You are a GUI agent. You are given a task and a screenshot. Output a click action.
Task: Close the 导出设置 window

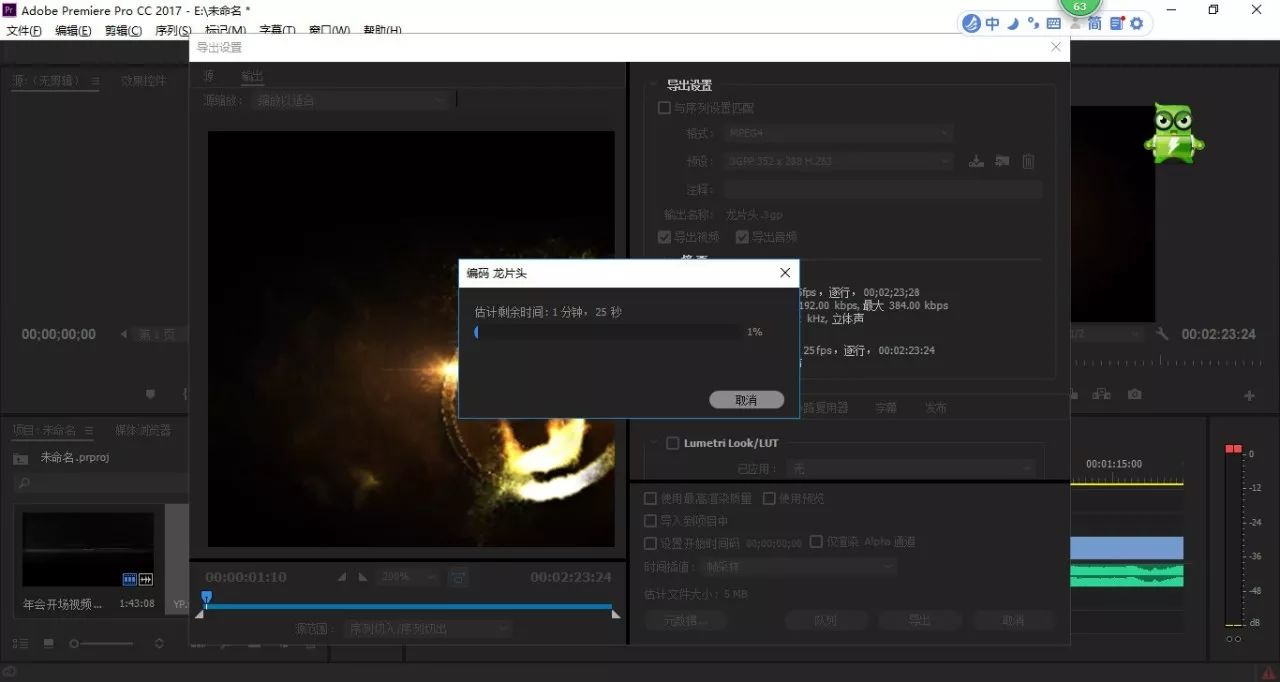[1056, 47]
